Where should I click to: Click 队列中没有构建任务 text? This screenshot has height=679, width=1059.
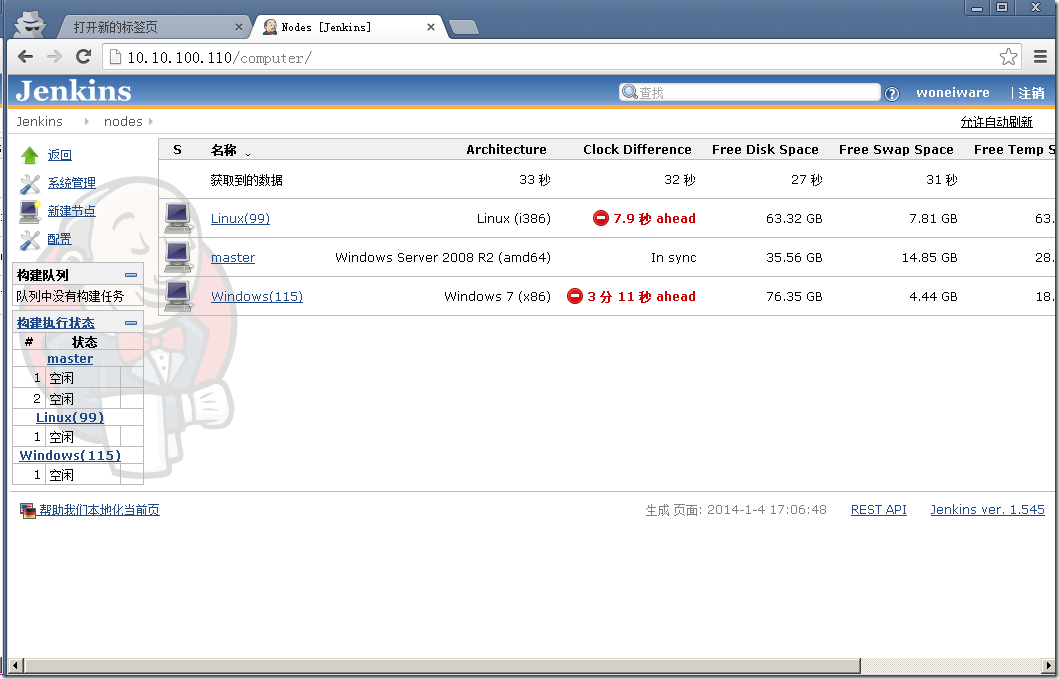tap(70, 296)
